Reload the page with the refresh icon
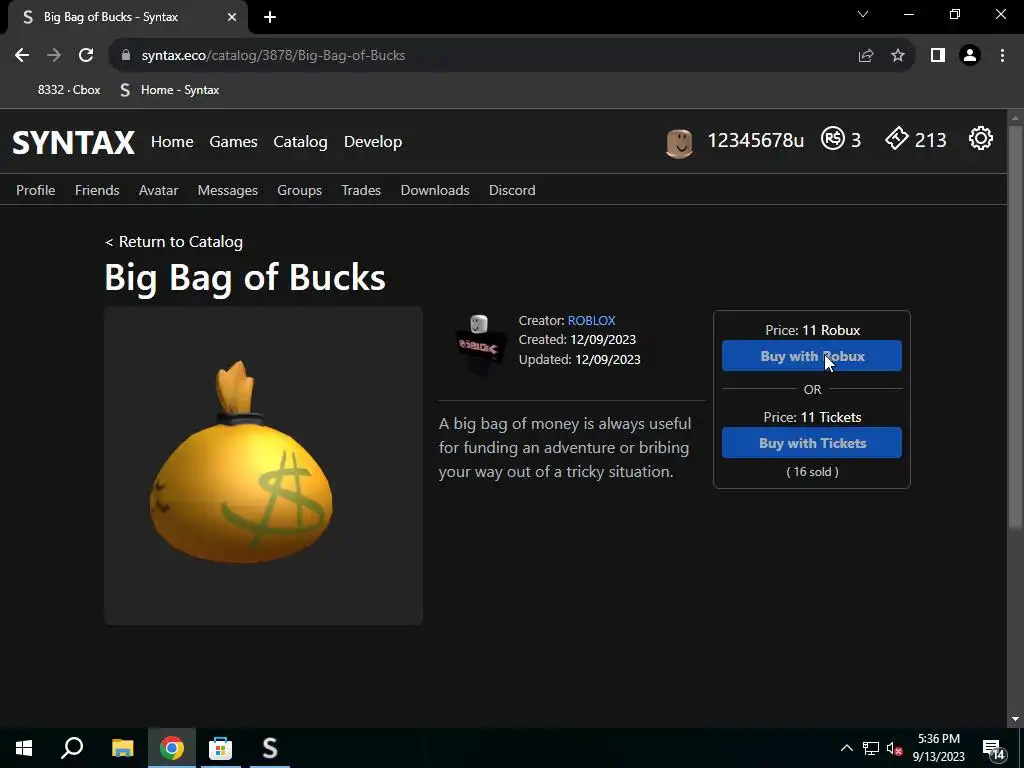The width and height of the screenshot is (1024, 768). (86, 56)
